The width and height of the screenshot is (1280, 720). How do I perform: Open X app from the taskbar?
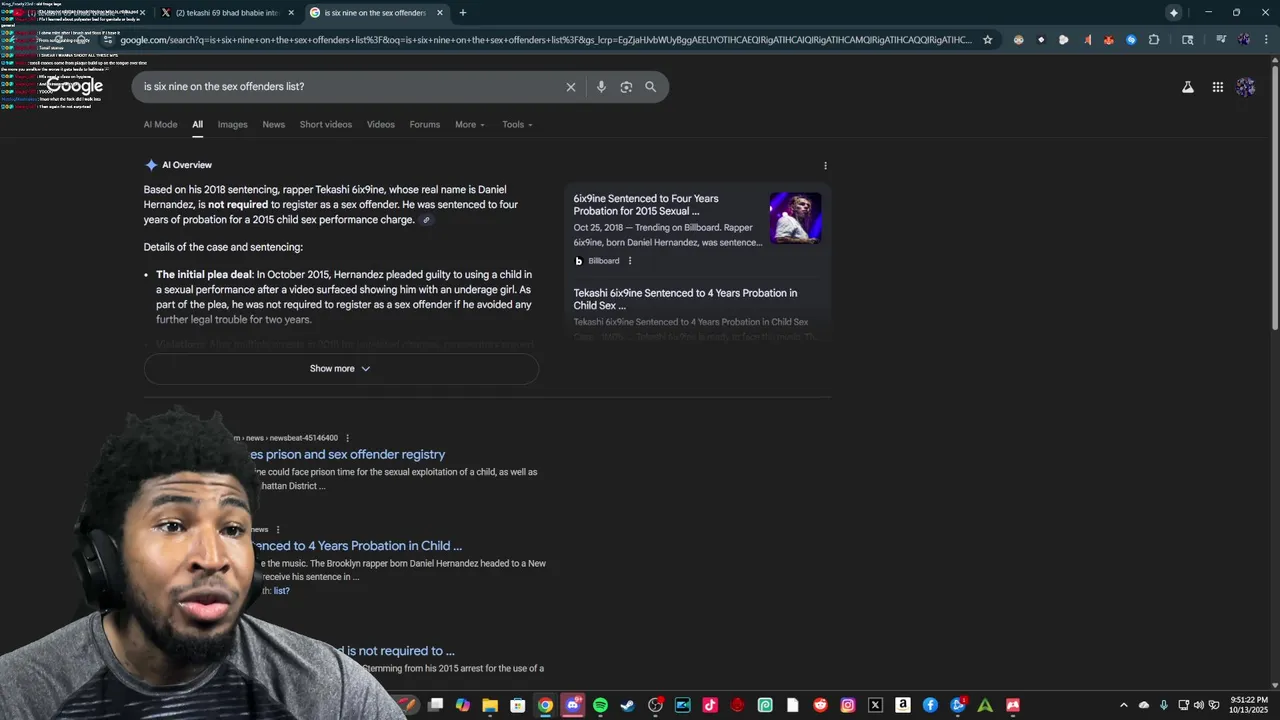[x=875, y=705]
